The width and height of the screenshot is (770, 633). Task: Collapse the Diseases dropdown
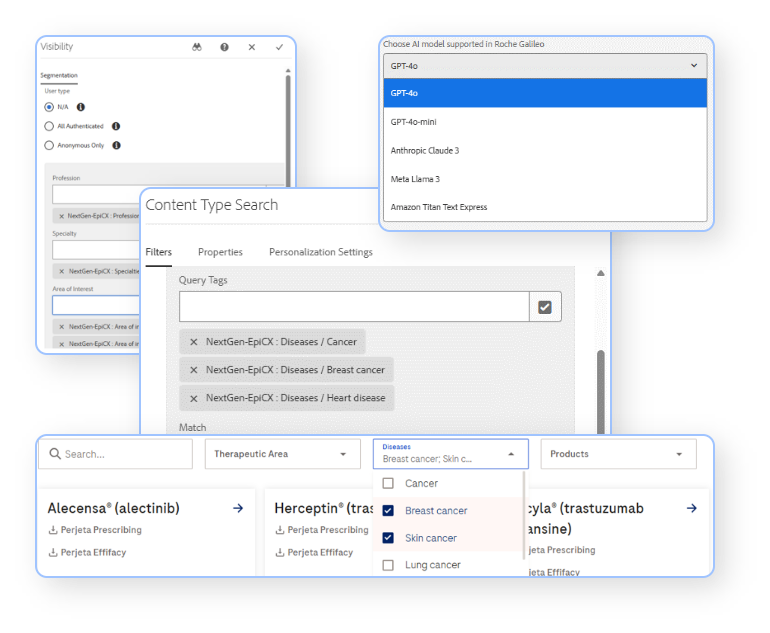tap(451, 454)
